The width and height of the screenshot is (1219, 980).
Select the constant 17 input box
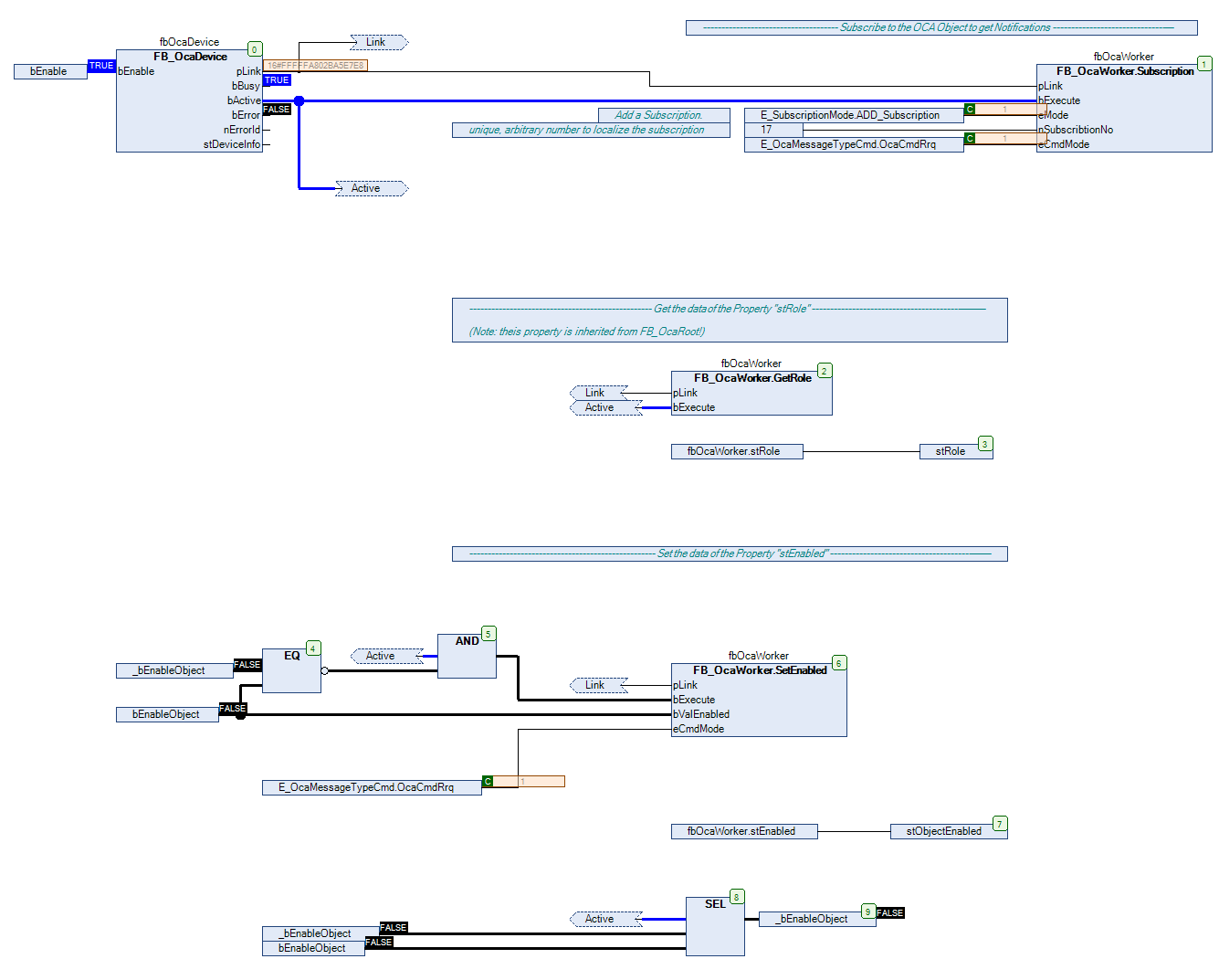(x=773, y=130)
